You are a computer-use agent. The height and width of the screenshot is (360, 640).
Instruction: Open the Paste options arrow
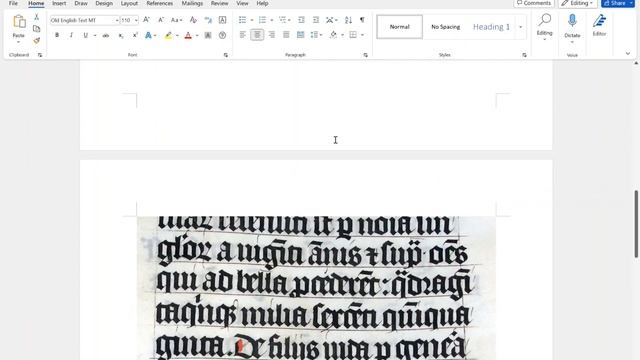click(18, 42)
